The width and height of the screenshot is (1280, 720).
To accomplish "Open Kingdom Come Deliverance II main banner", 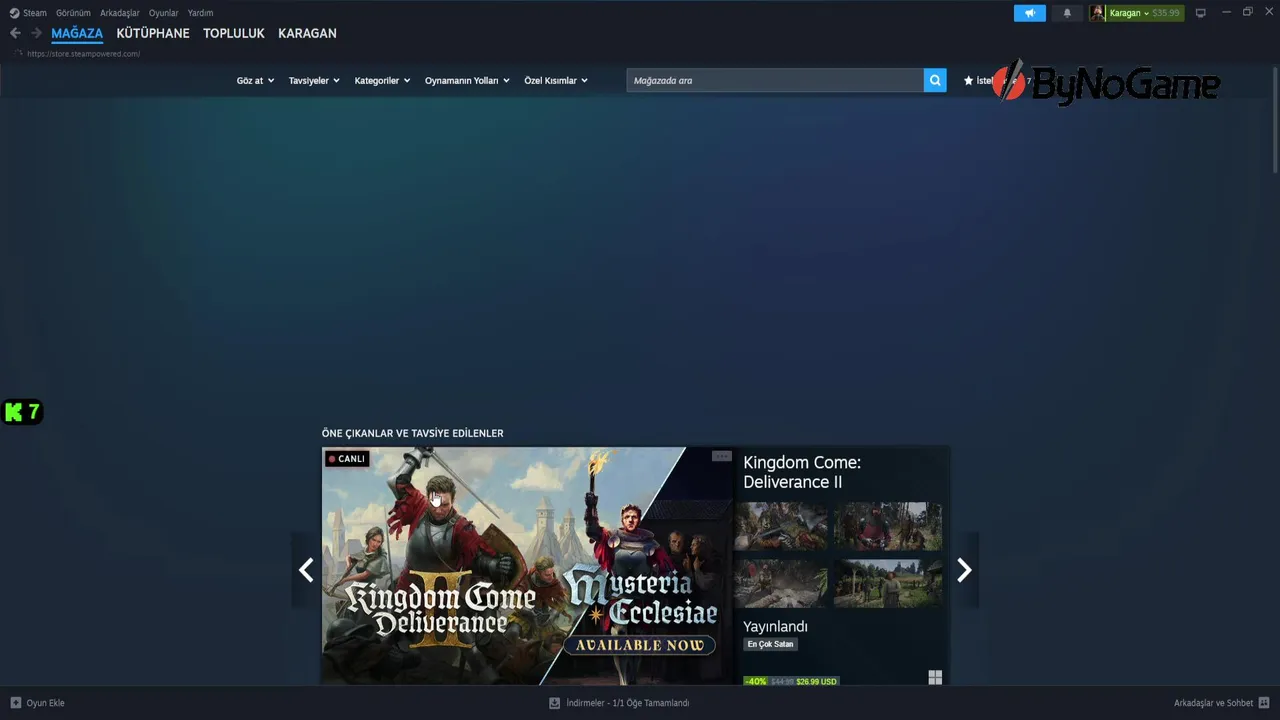I will click(x=527, y=566).
